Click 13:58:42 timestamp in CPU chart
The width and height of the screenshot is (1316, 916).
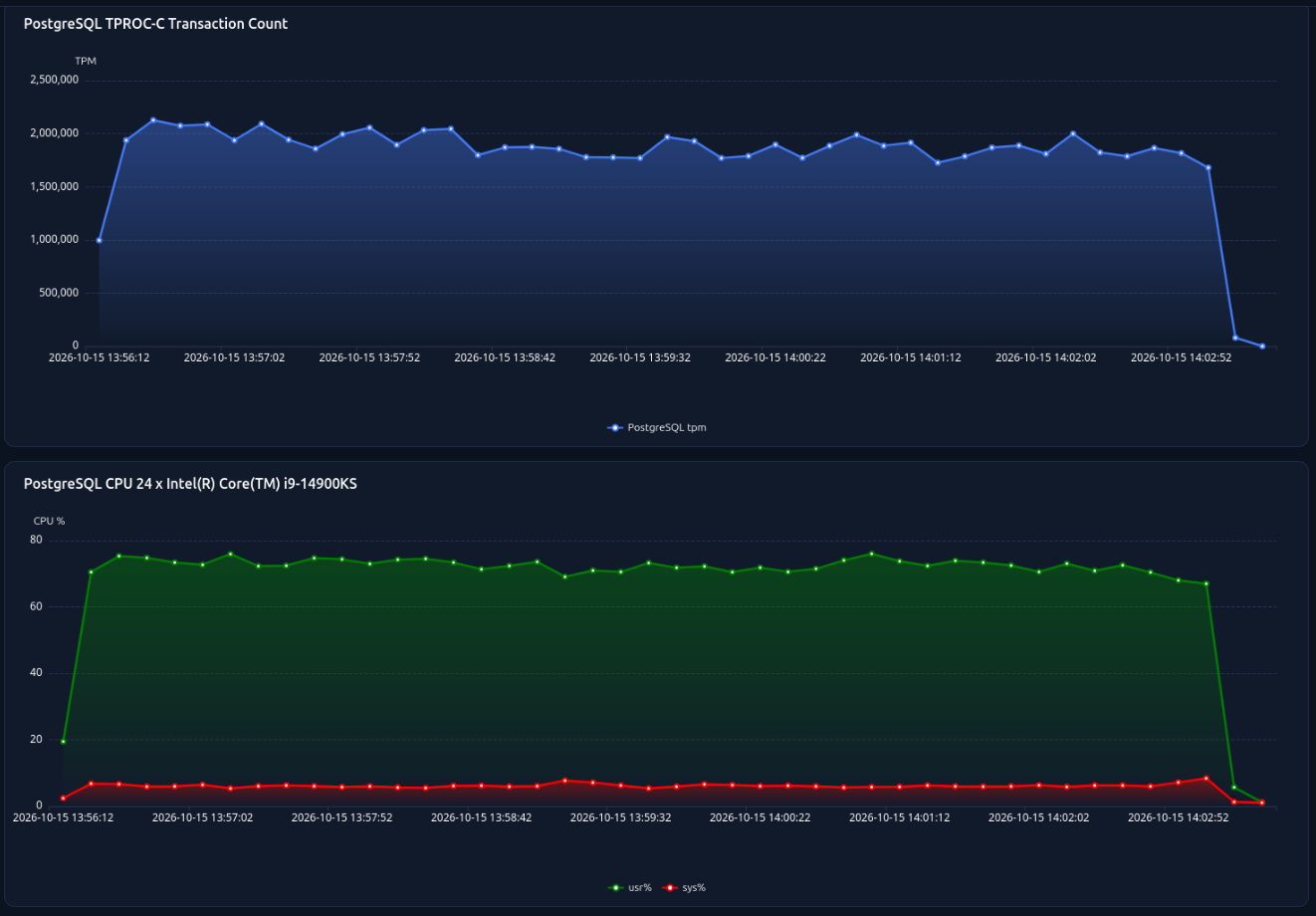coord(481,817)
